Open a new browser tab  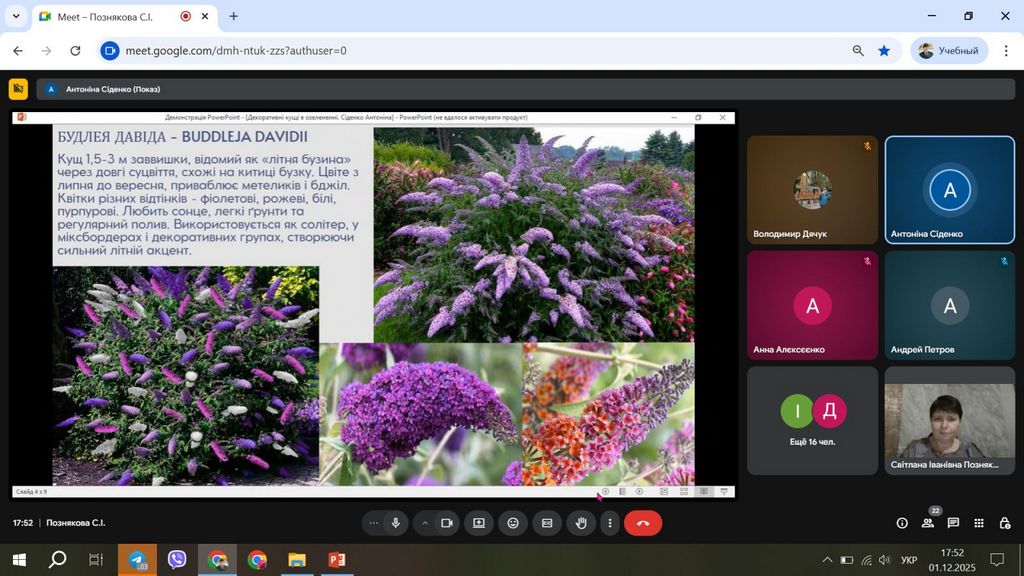pyautogui.click(x=234, y=16)
